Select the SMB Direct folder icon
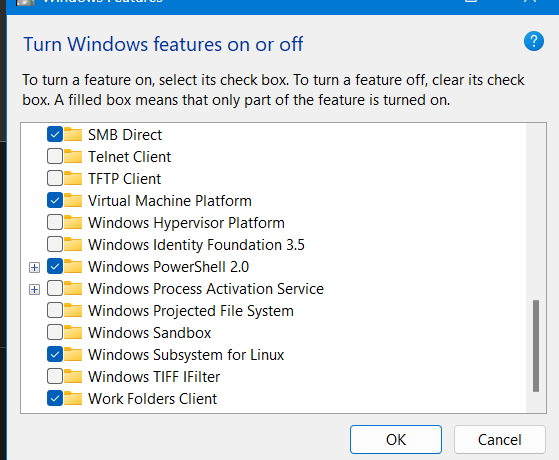Screen dimensions: 559x460 click(73, 134)
